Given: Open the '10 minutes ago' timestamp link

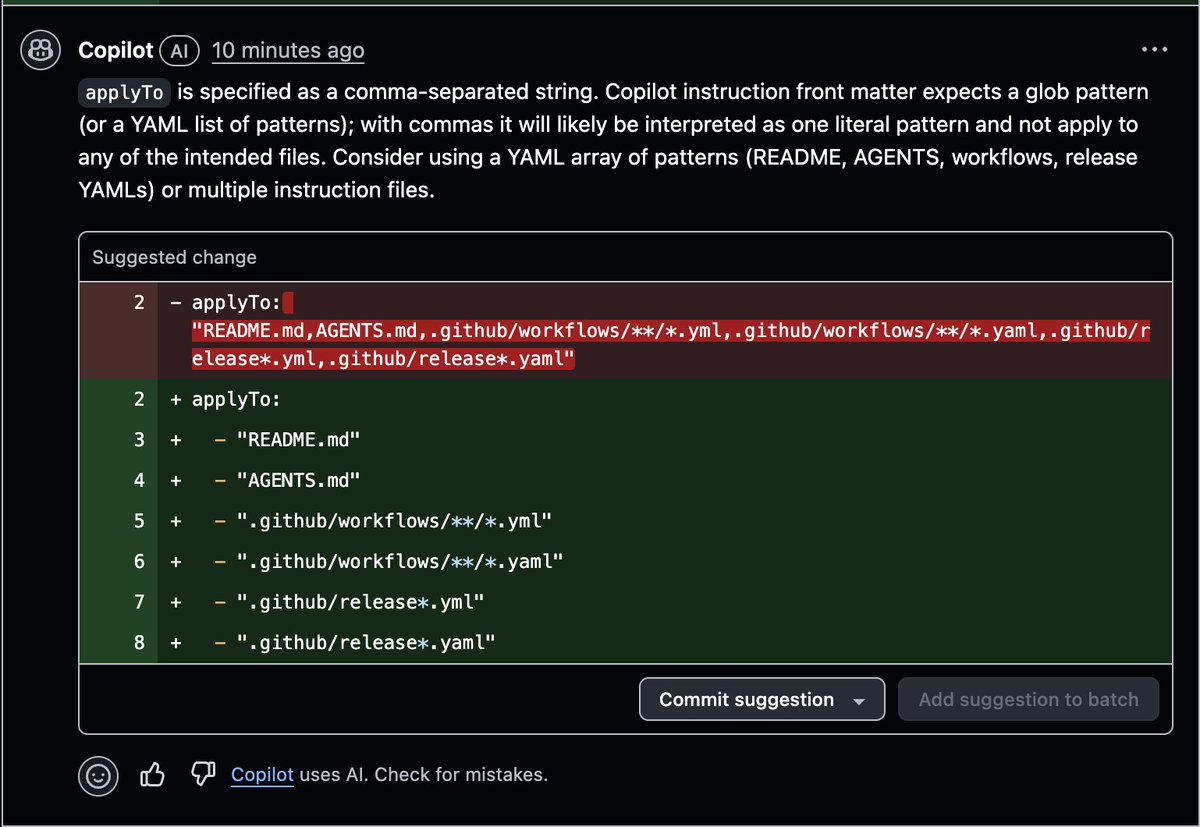Looking at the screenshot, I should point(288,50).
